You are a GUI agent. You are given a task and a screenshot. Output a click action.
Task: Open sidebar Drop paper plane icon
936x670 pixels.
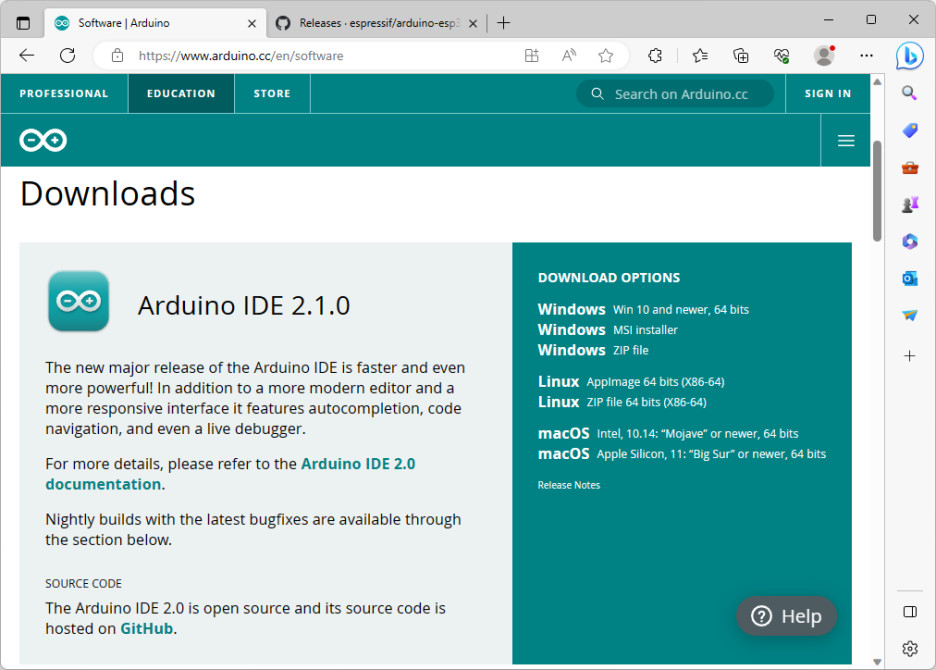tap(910, 315)
